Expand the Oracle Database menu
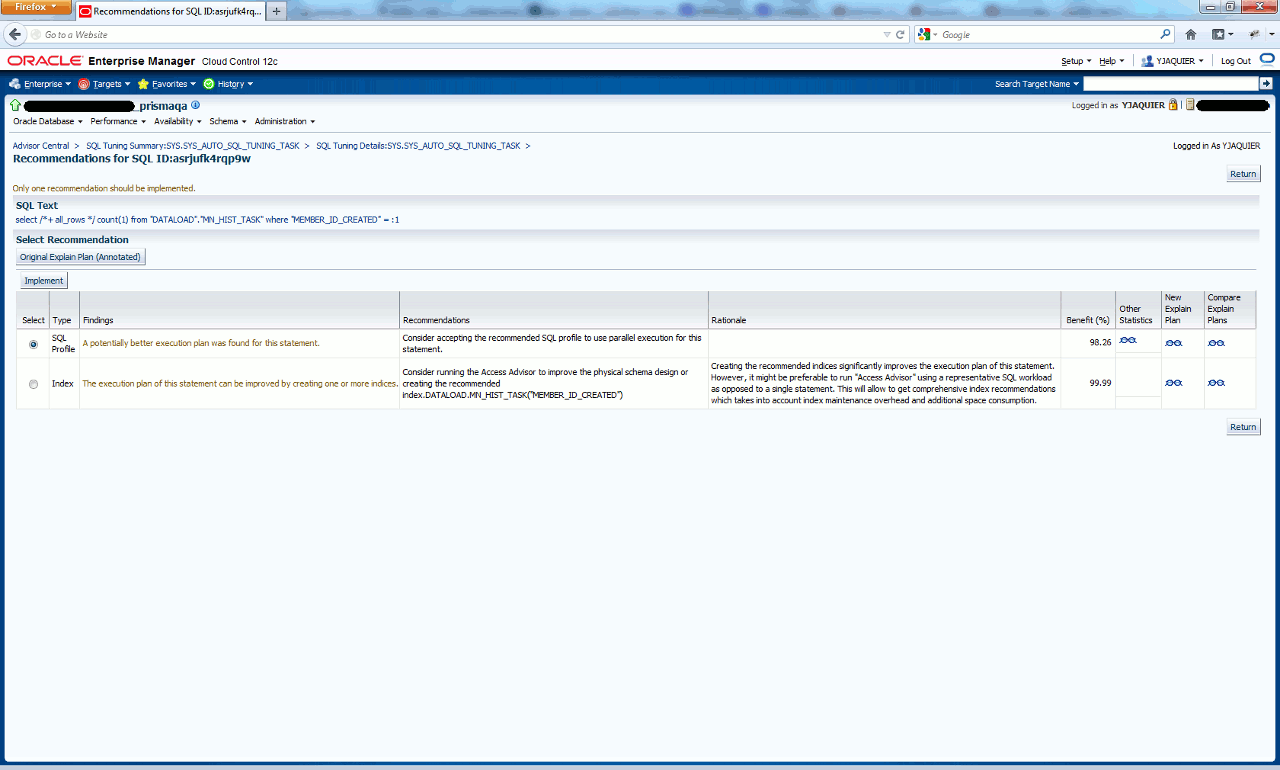The image size is (1280, 770). [49, 121]
